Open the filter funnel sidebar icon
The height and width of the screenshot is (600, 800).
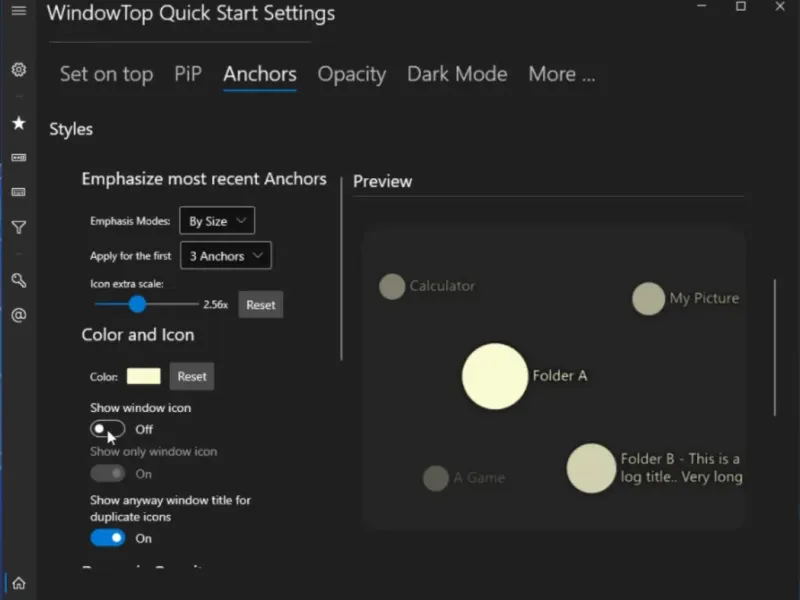click(x=18, y=228)
